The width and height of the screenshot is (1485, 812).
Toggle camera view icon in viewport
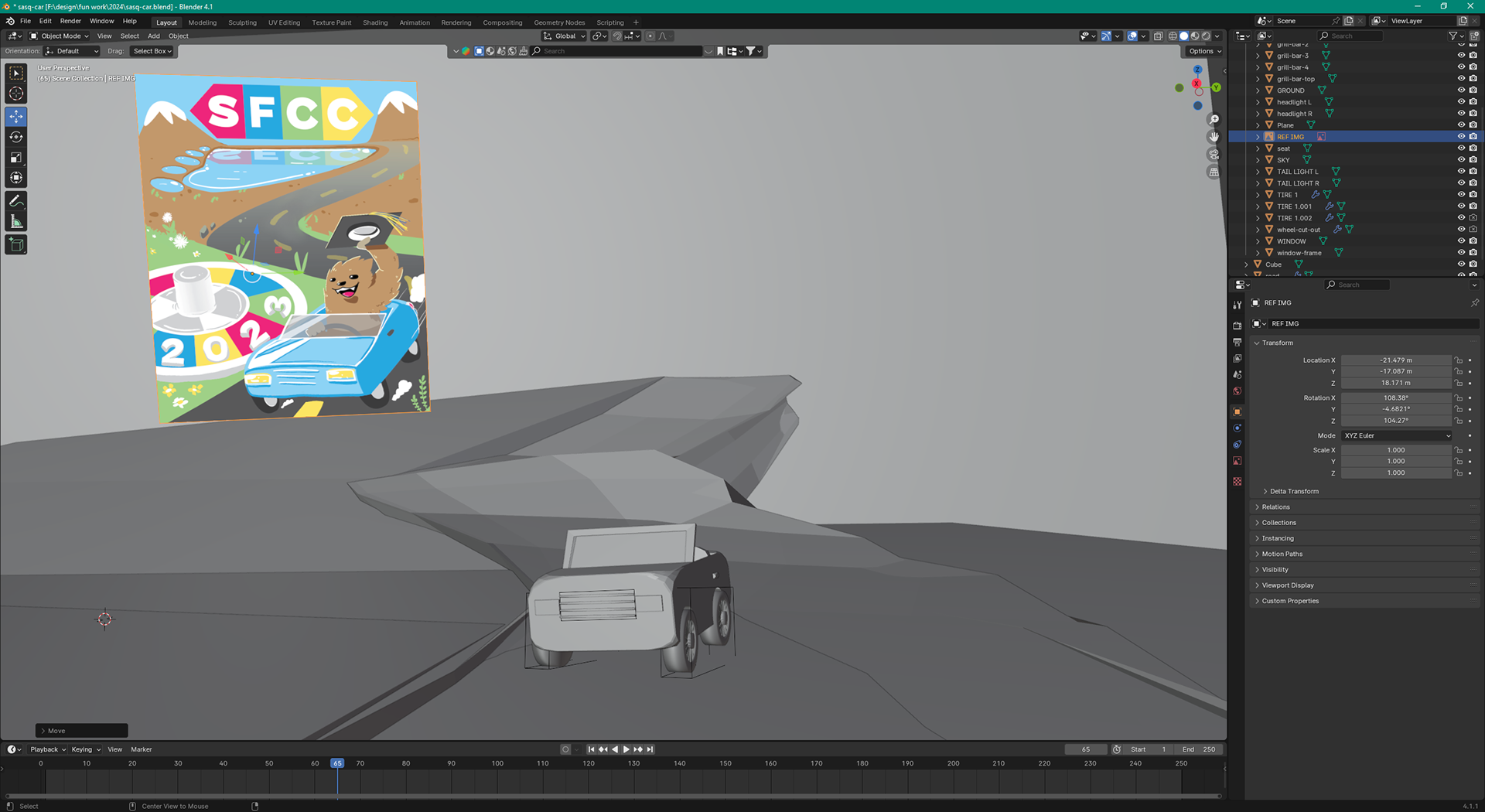click(x=1214, y=155)
